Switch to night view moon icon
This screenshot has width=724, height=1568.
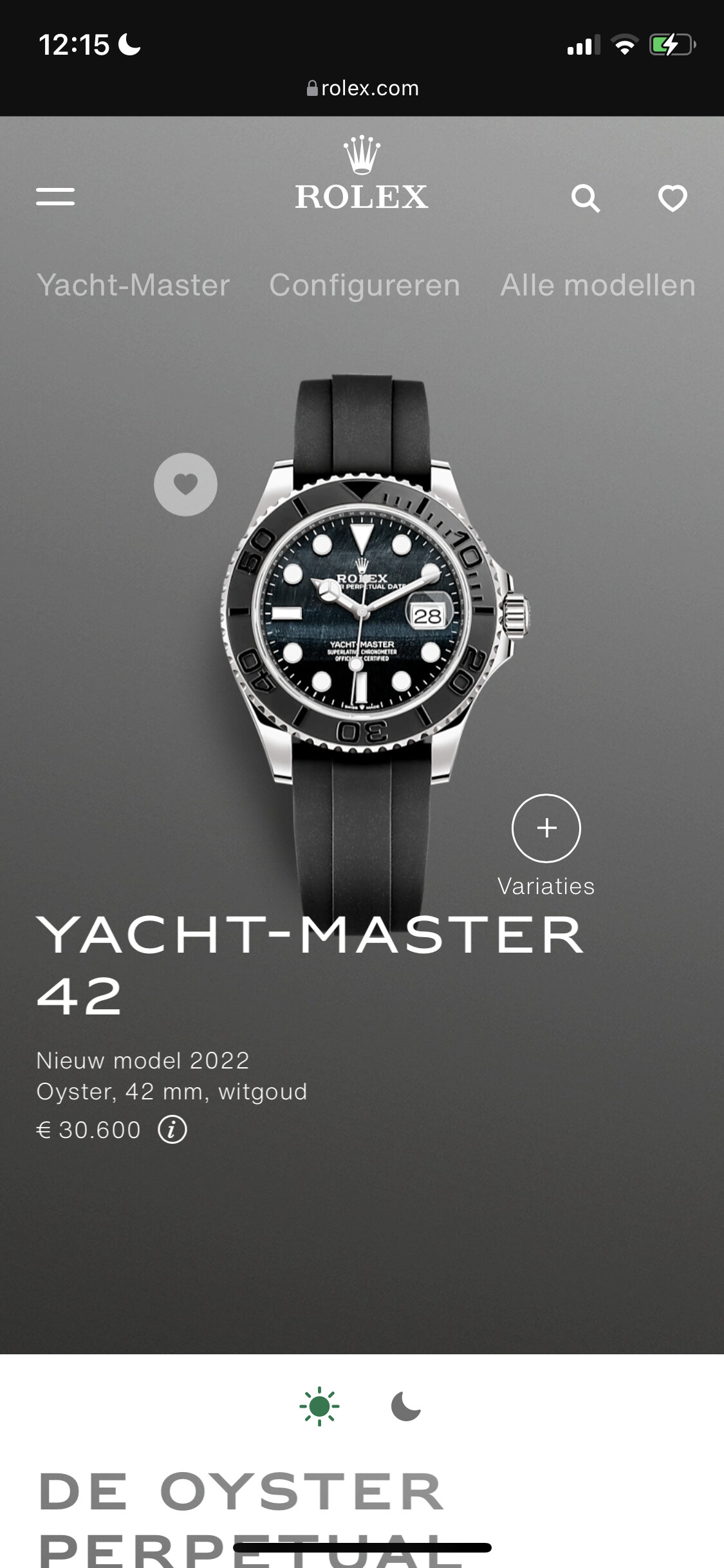(x=406, y=1406)
